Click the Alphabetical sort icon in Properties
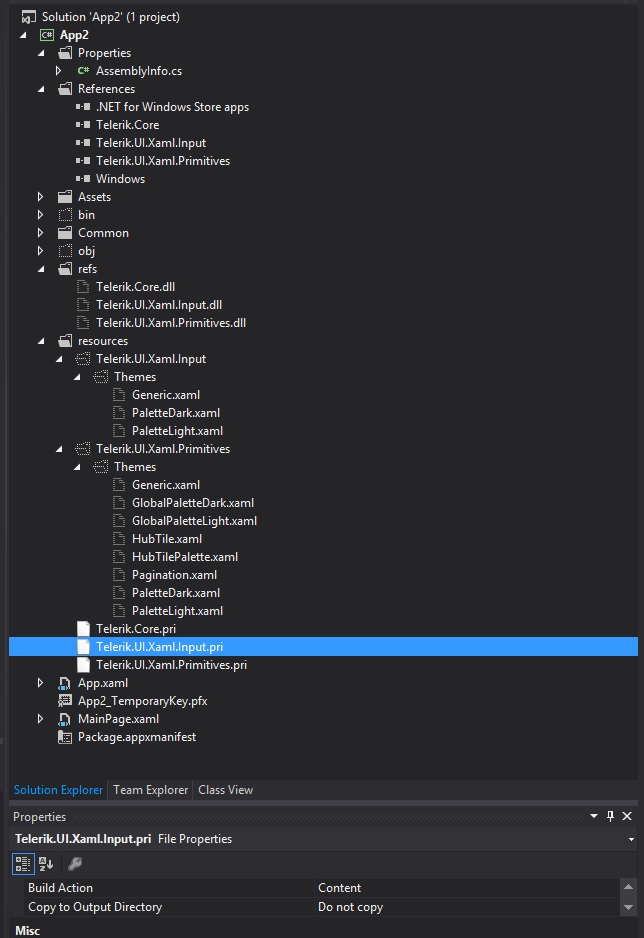The height and width of the screenshot is (938, 644). [x=46, y=864]
